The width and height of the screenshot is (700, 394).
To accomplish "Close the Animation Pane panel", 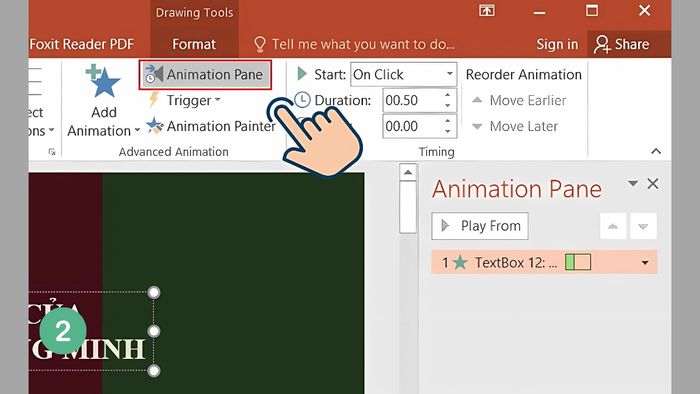I will point(653,183).
